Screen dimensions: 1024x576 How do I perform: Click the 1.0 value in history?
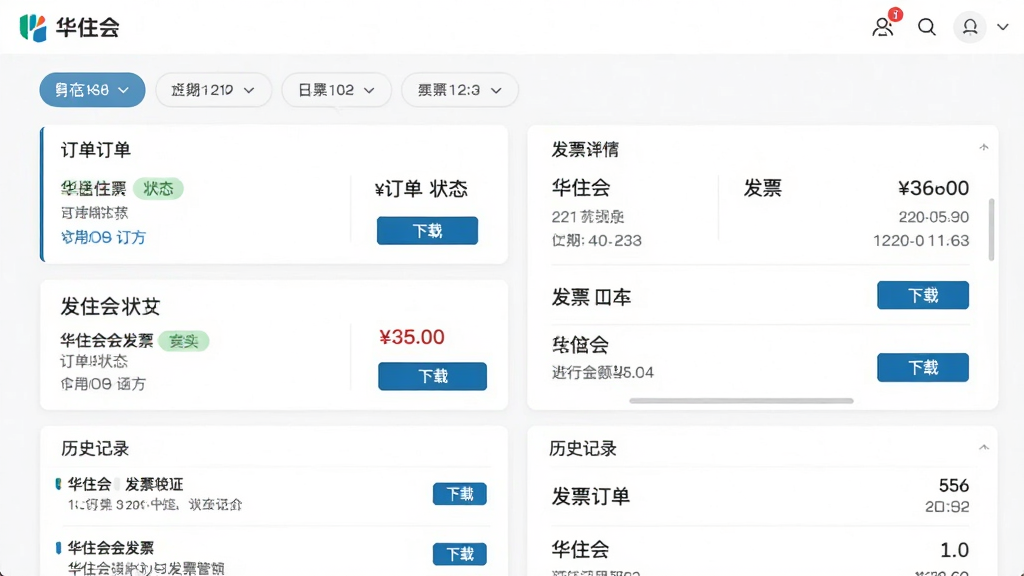(x=954, y=550)
